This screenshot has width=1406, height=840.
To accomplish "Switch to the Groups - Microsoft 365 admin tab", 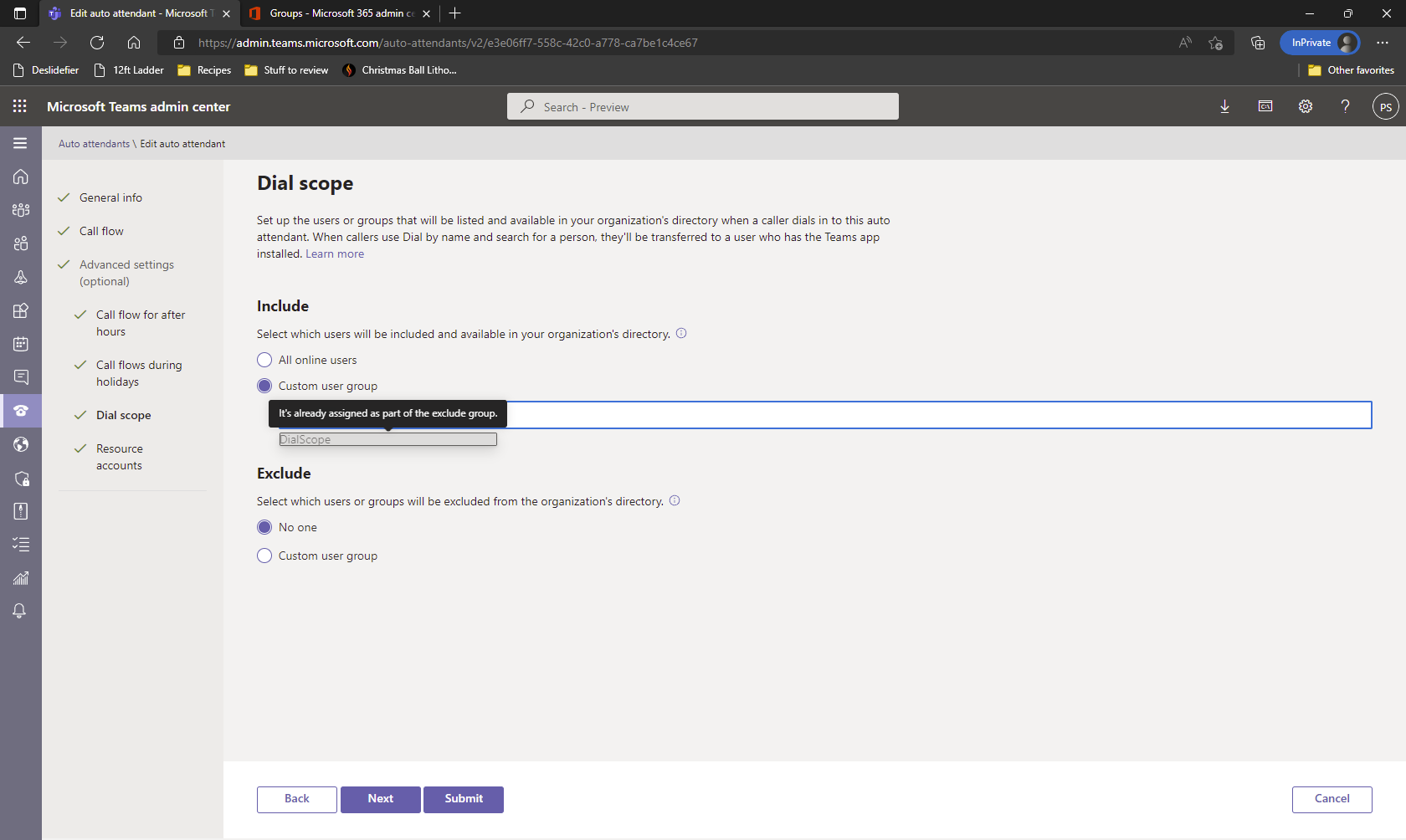I will (x=341, y=13).
